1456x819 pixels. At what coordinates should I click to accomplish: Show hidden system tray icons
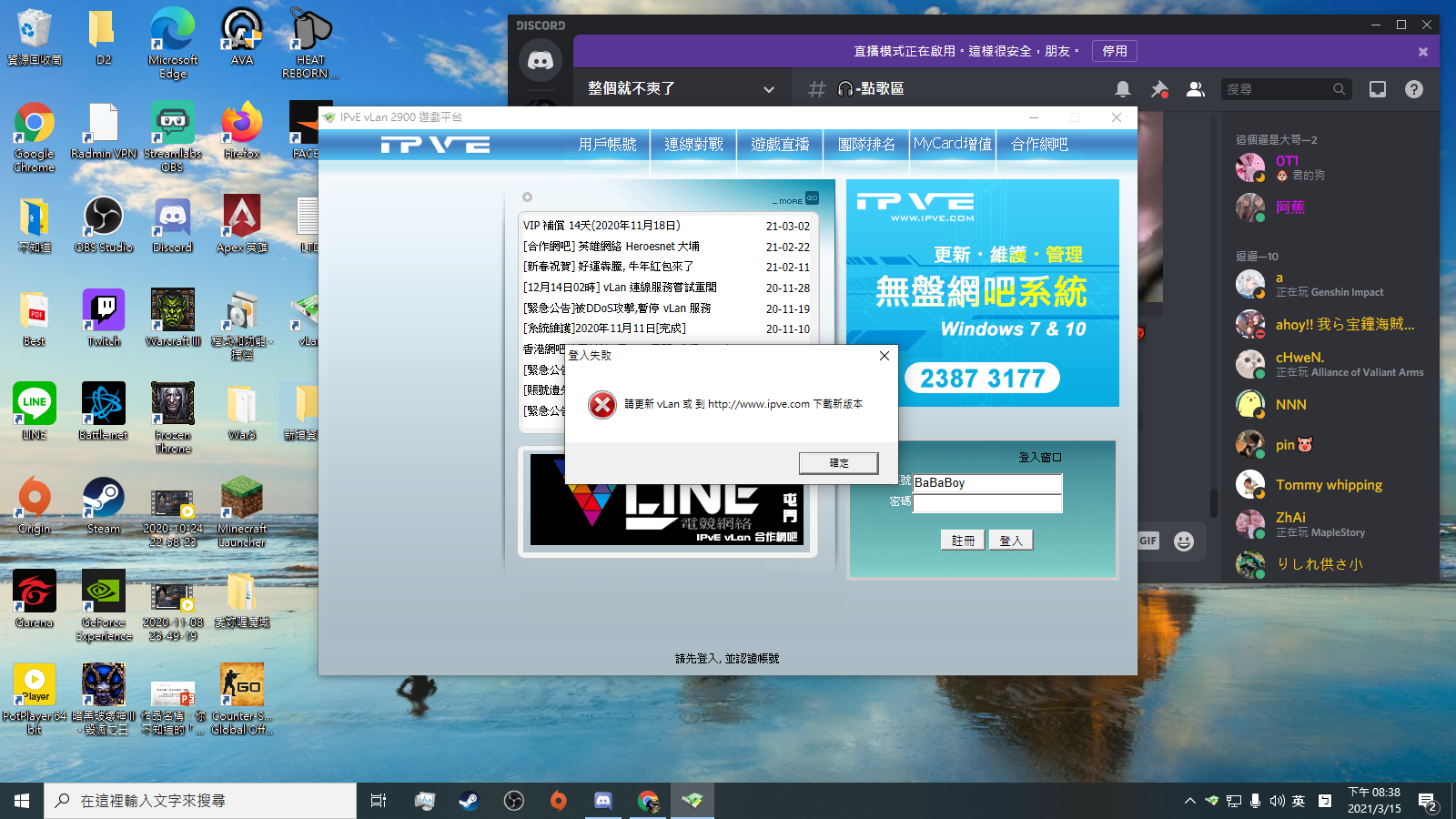[1189, 801]
